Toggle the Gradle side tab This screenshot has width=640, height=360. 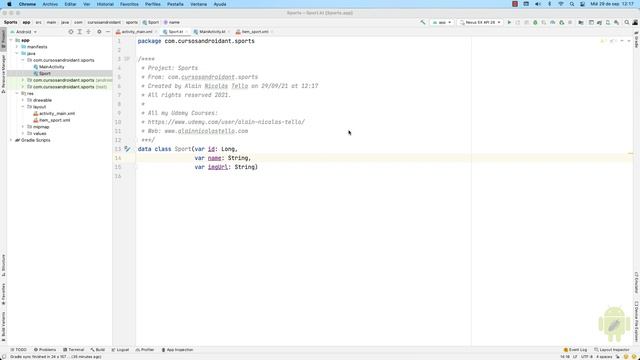(636, 40)
